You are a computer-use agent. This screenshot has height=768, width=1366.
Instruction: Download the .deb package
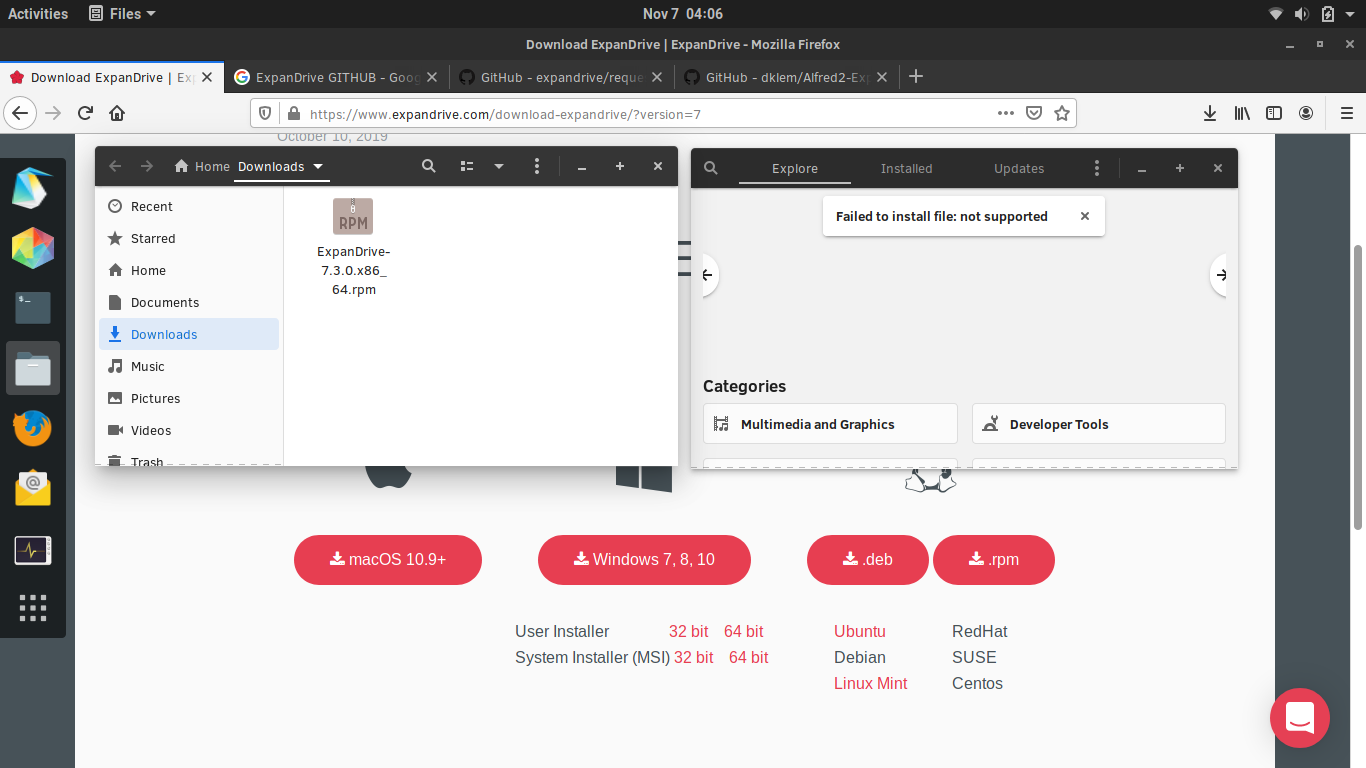click(x=867, y=560)
